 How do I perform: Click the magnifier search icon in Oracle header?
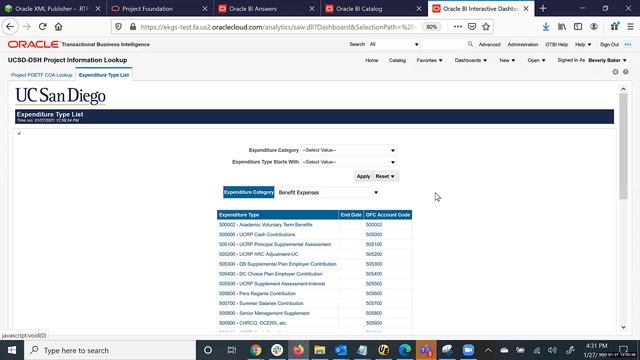(470, 44)
